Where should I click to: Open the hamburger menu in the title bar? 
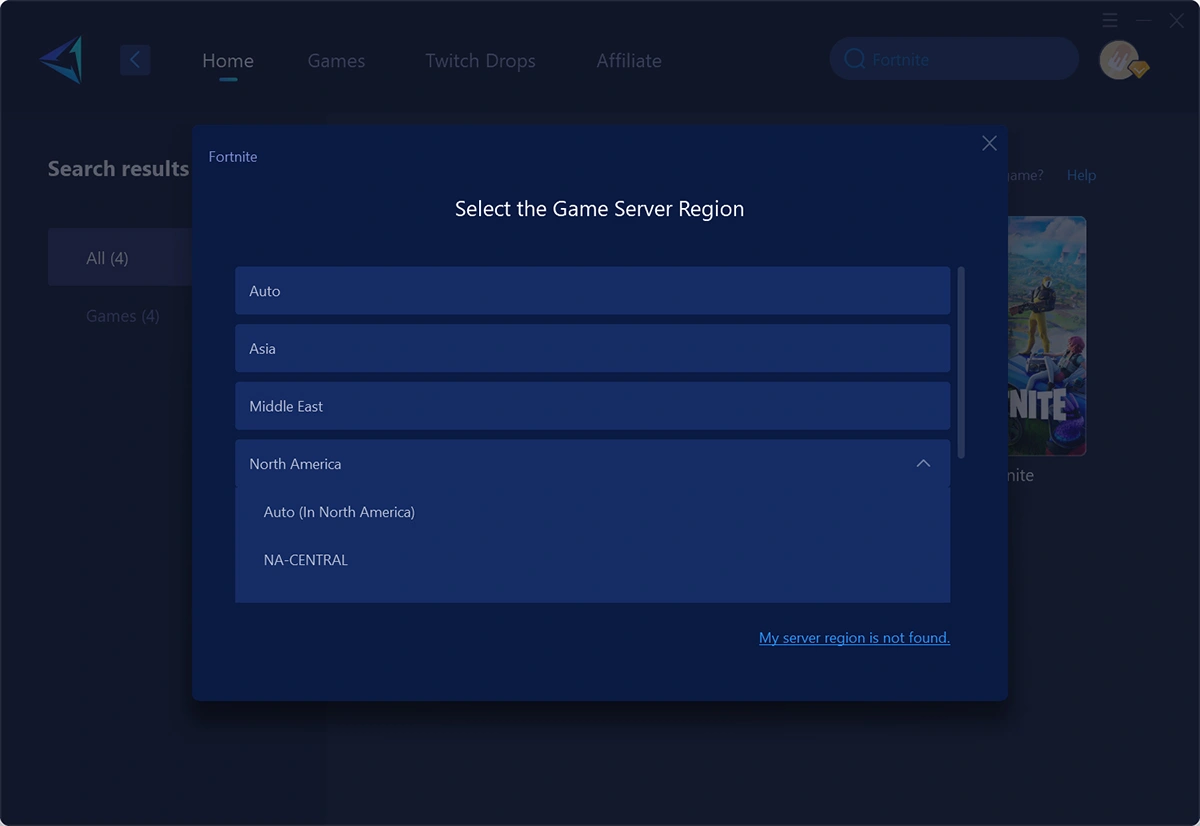tap(1110, 20)
